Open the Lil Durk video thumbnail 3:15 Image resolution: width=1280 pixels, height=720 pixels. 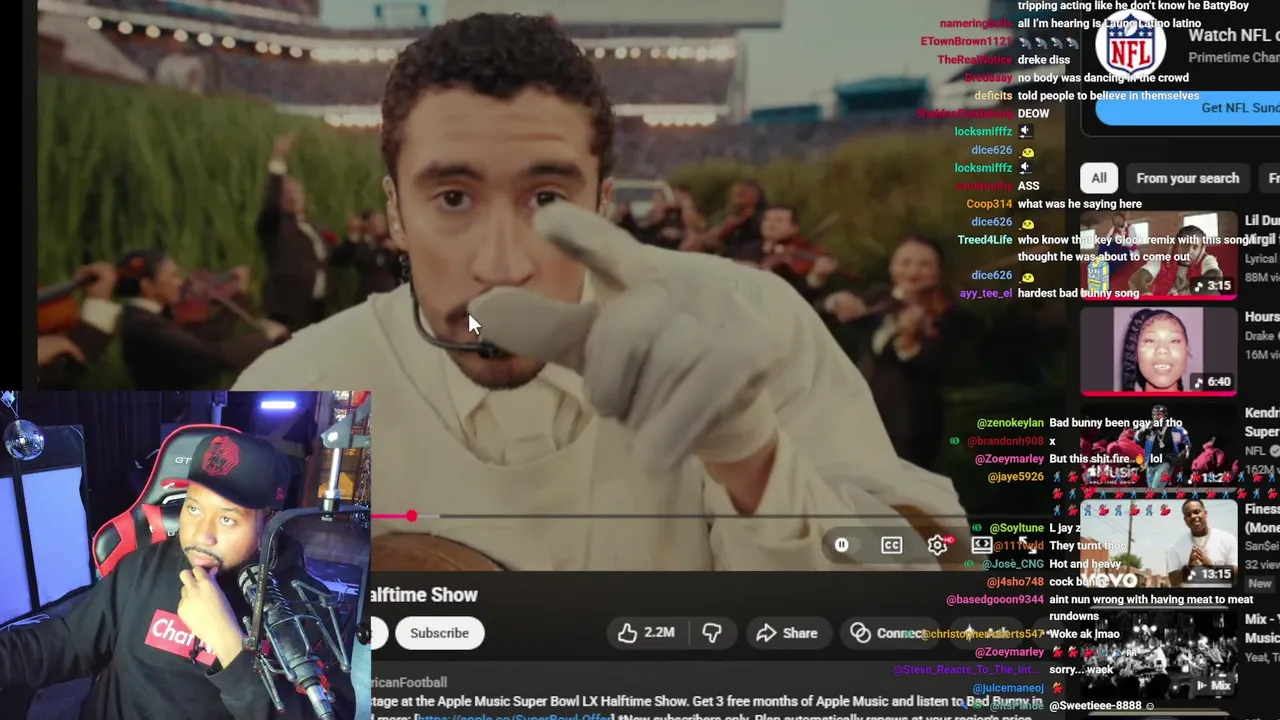tap(1158, 254)
